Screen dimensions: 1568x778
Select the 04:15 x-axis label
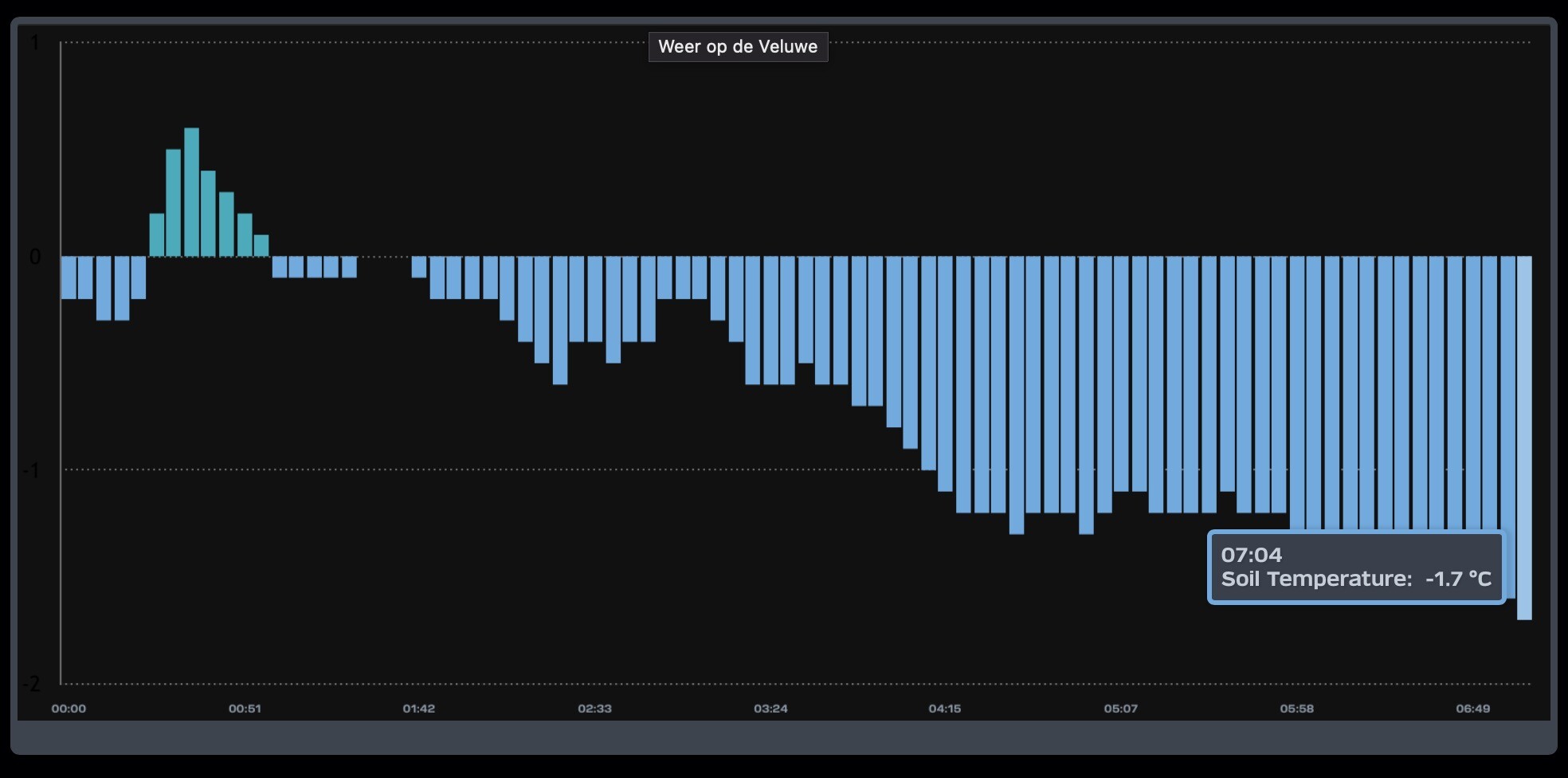click(x=945, y=708)
